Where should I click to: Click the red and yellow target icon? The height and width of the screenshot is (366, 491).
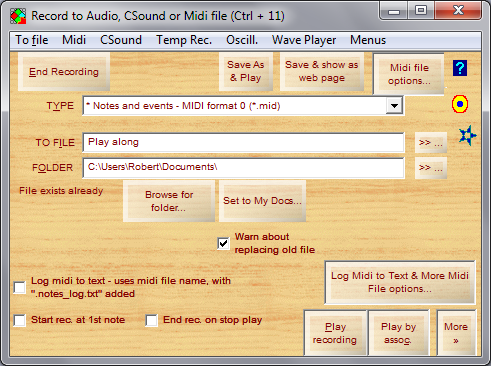(460, 104)
